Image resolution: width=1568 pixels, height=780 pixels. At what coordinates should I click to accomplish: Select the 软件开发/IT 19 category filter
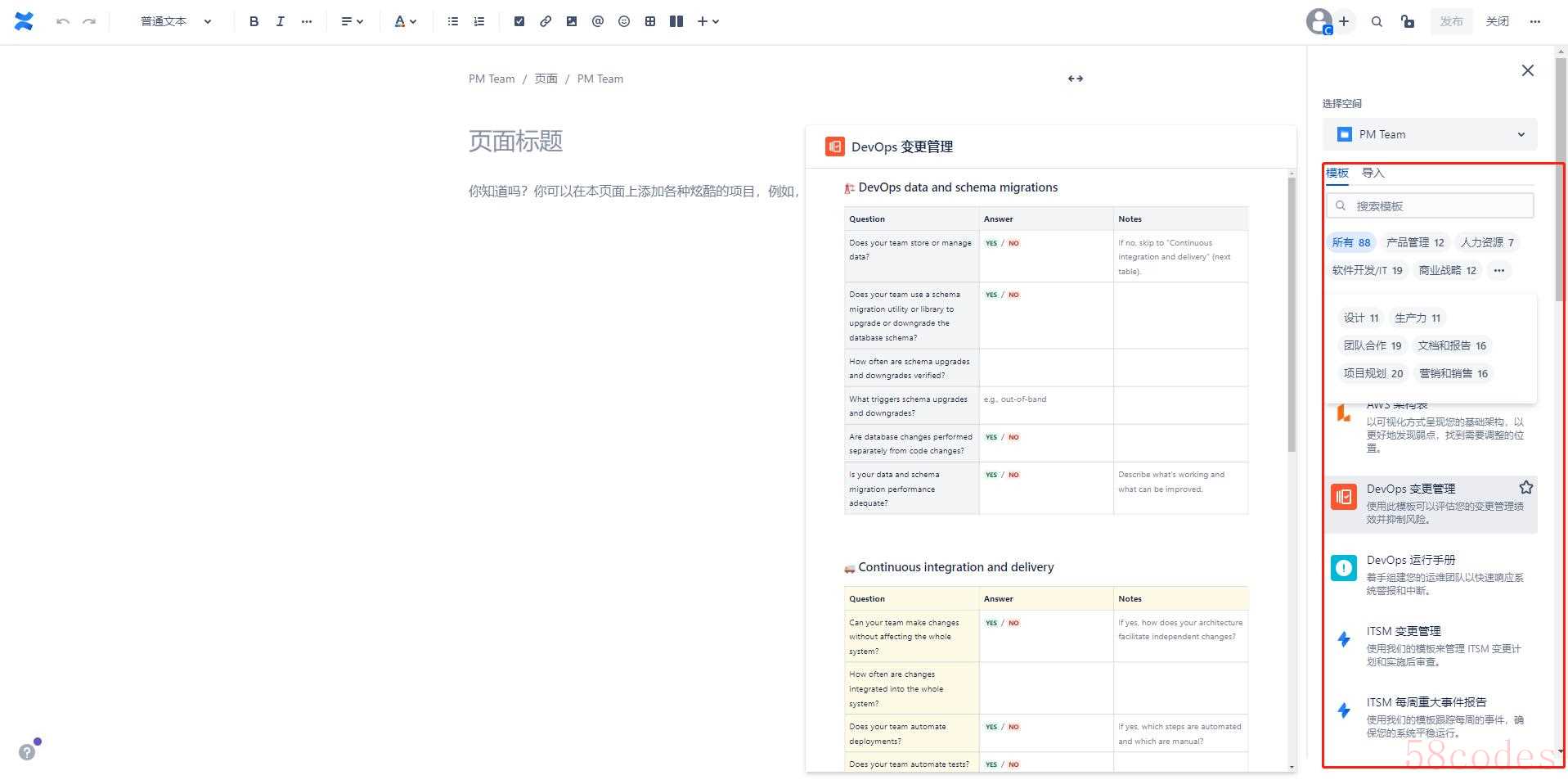[x=1367, y=270]
